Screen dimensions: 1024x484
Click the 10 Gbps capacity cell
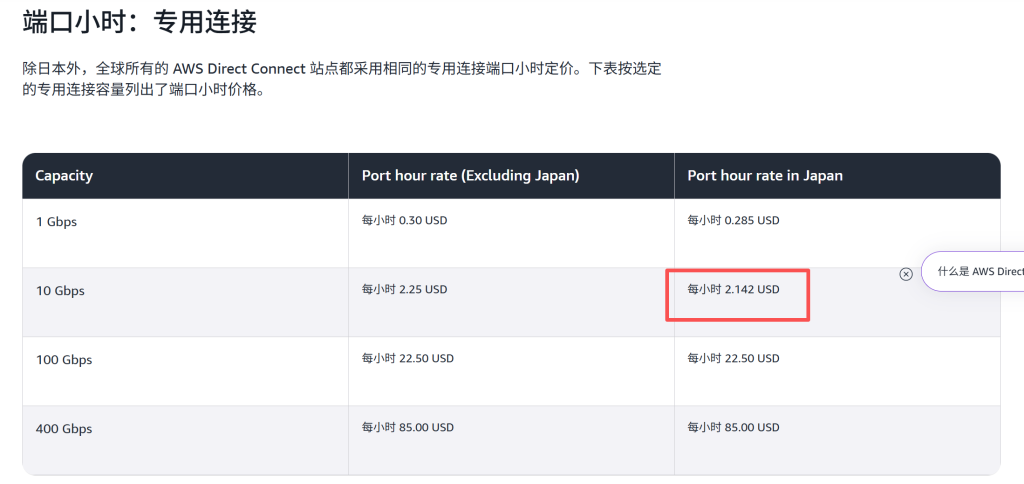tap(60, 291)
